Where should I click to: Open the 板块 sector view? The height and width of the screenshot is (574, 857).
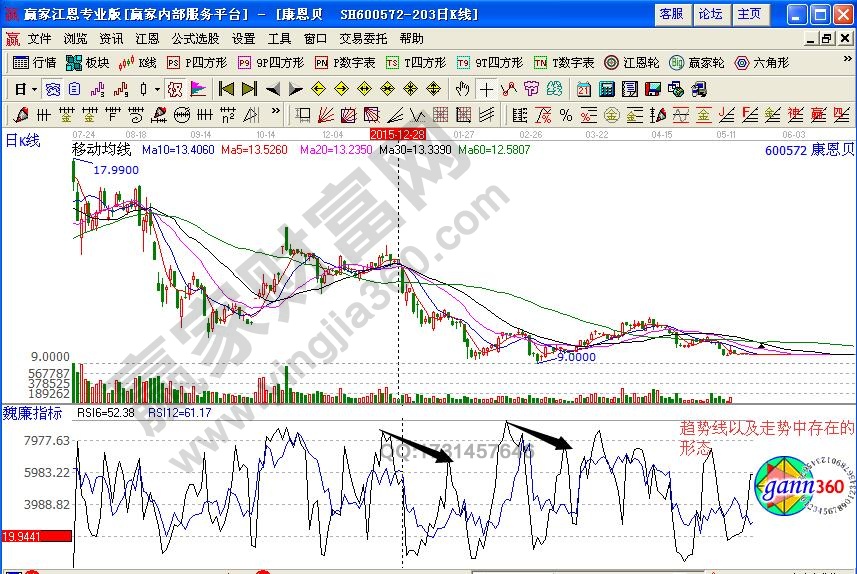[88, 62]
